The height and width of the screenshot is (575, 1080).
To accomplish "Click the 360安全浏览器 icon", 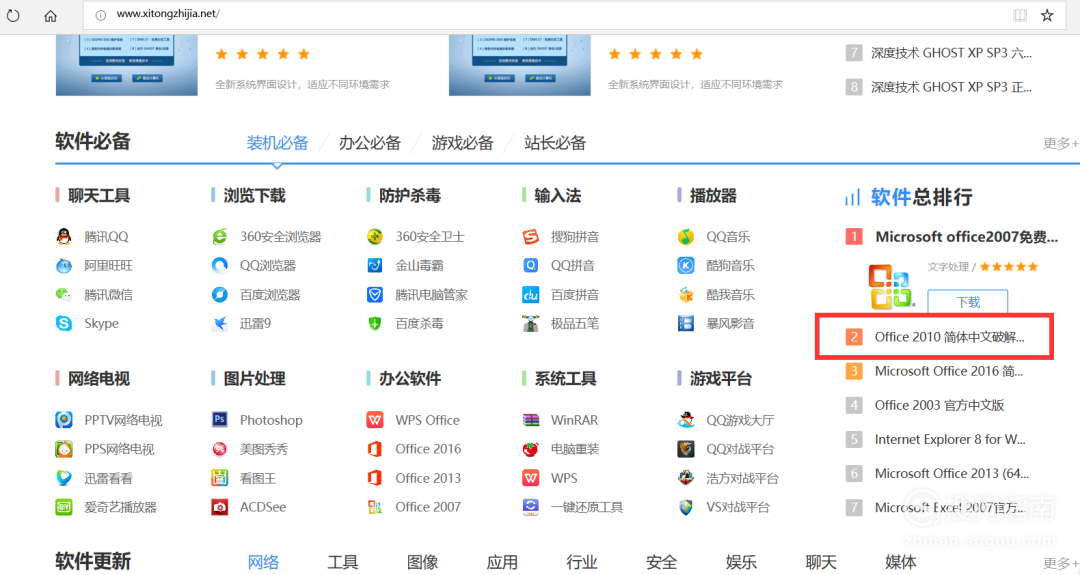I will [x=220, y=237].
